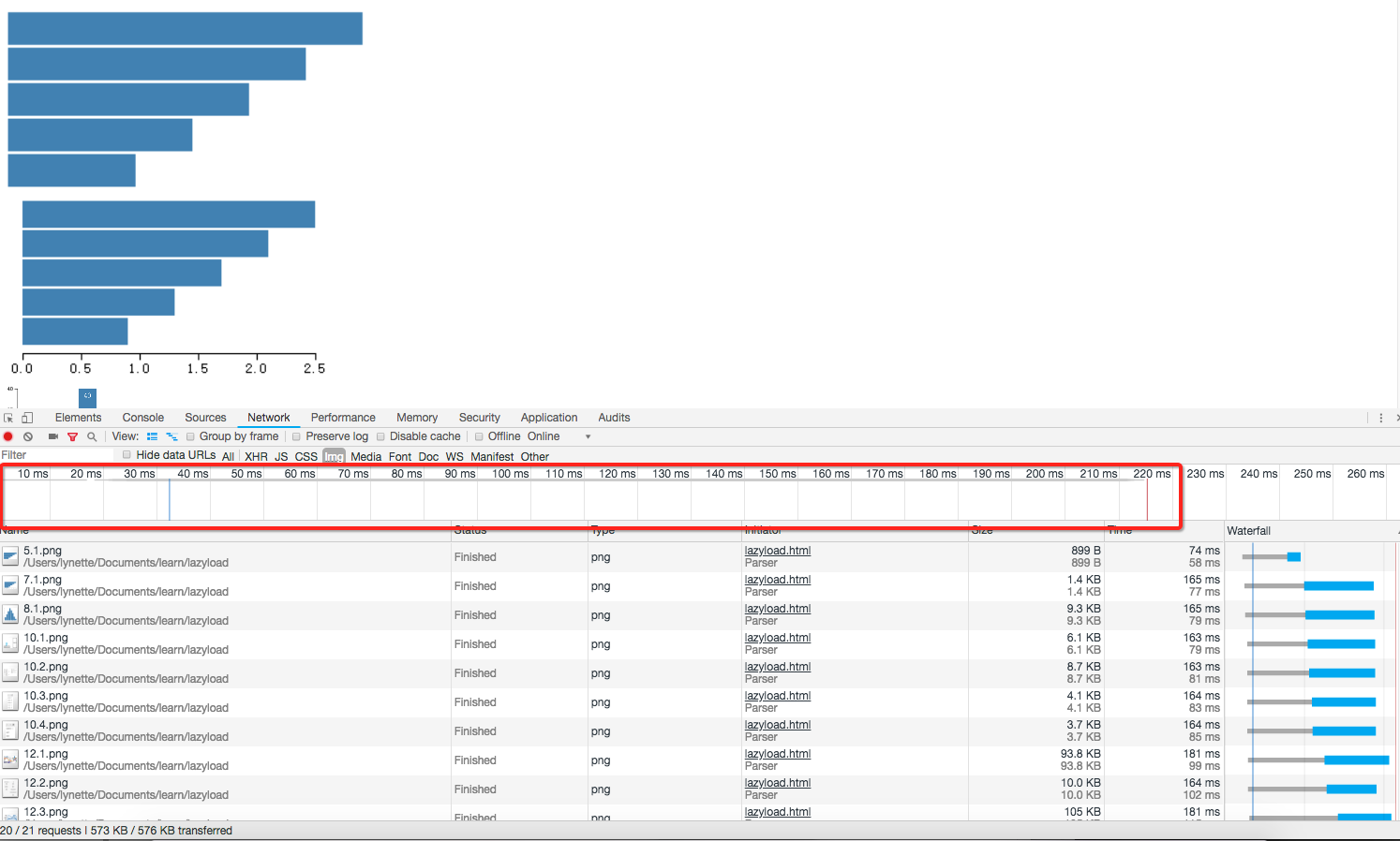Switch to the Security tab
Viewport: 1400px width, 841px height.
click(479, 418)
